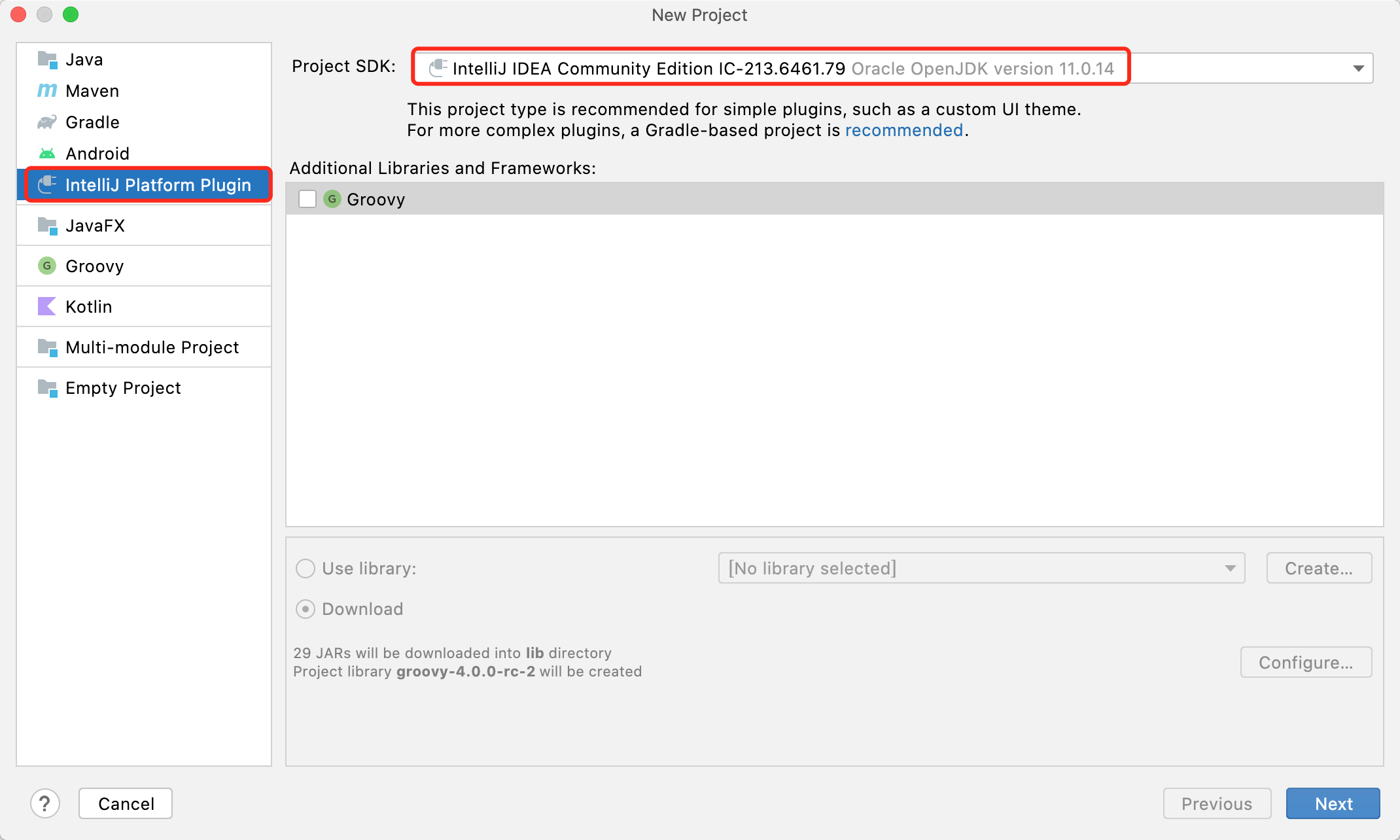The image size is (1400, 840).
Task: Click the 'Project SDK:' label
Action: (x=344, y=66)
